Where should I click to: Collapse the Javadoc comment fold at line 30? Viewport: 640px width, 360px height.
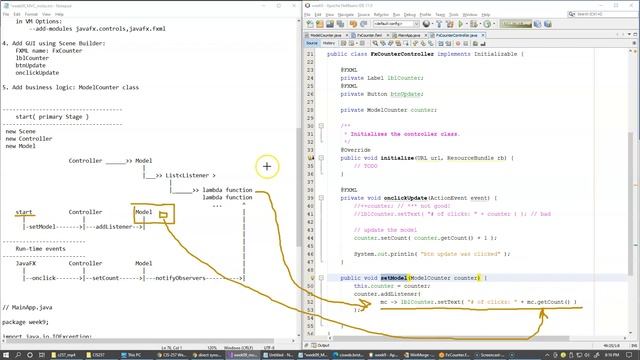(321, 126)
